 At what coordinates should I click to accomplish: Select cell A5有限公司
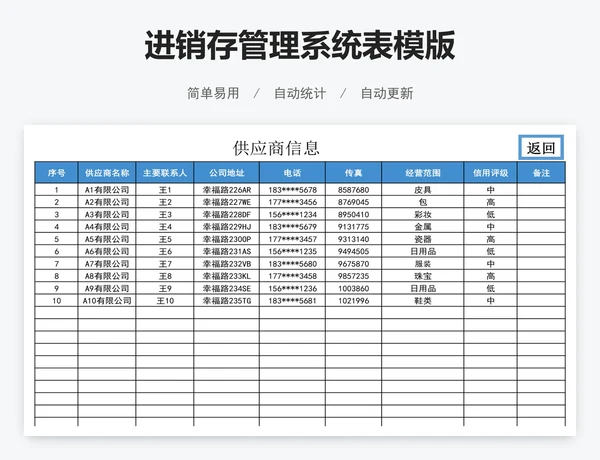[x=107, y=239]
